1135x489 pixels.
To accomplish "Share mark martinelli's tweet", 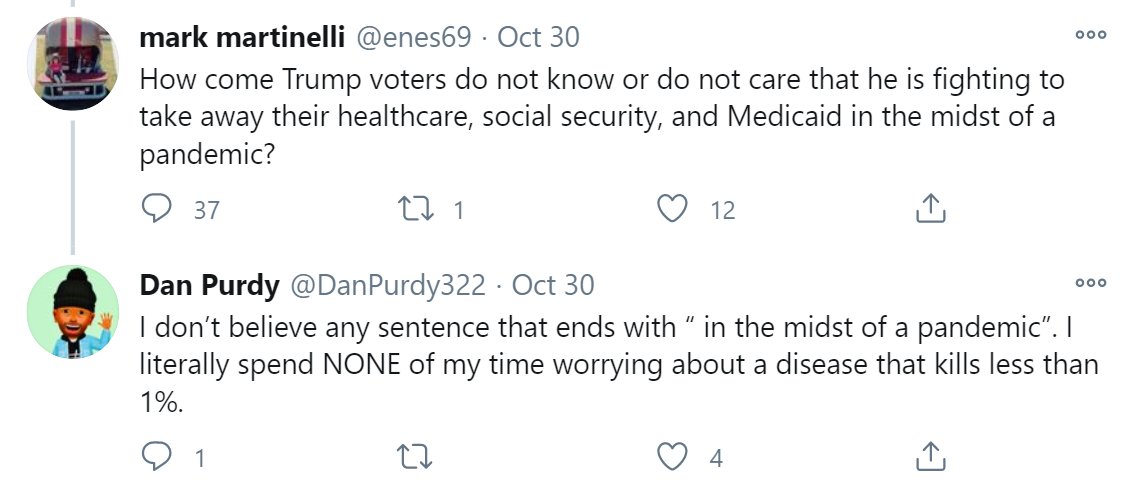I will pos(930,208).
